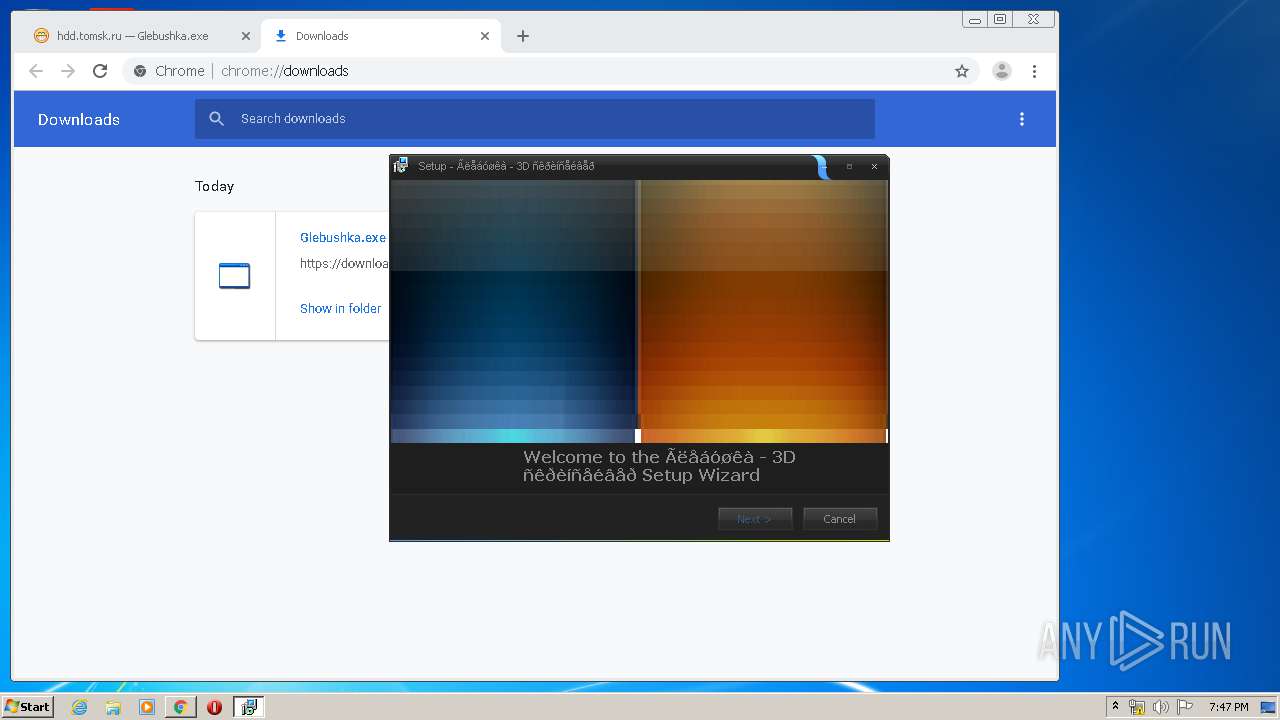Viewport: 1280px width, 720px height.
Task: Click the 7:47 PM clock
Action: click(1228, 707)
